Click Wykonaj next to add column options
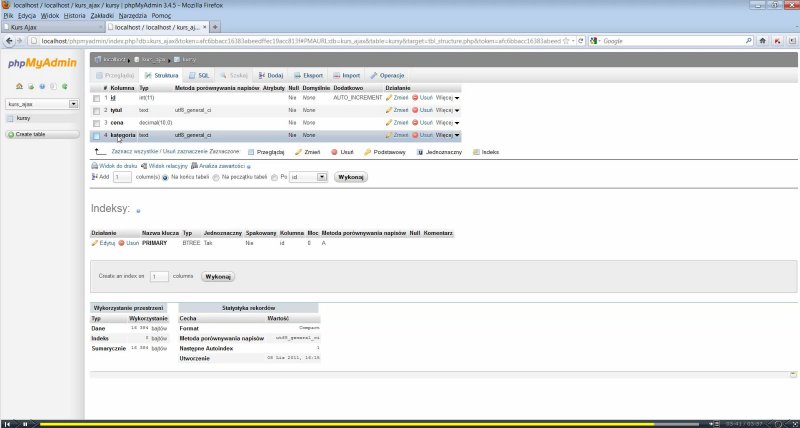 tap(350, 176)
